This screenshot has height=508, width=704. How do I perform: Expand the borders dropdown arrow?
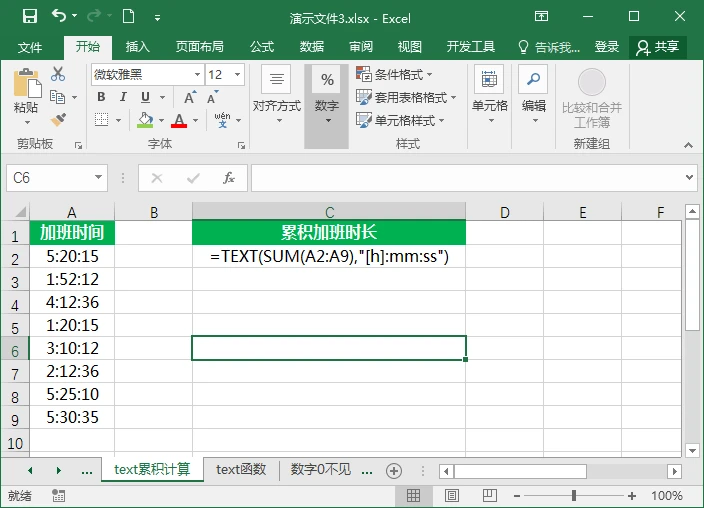(119, 120)
